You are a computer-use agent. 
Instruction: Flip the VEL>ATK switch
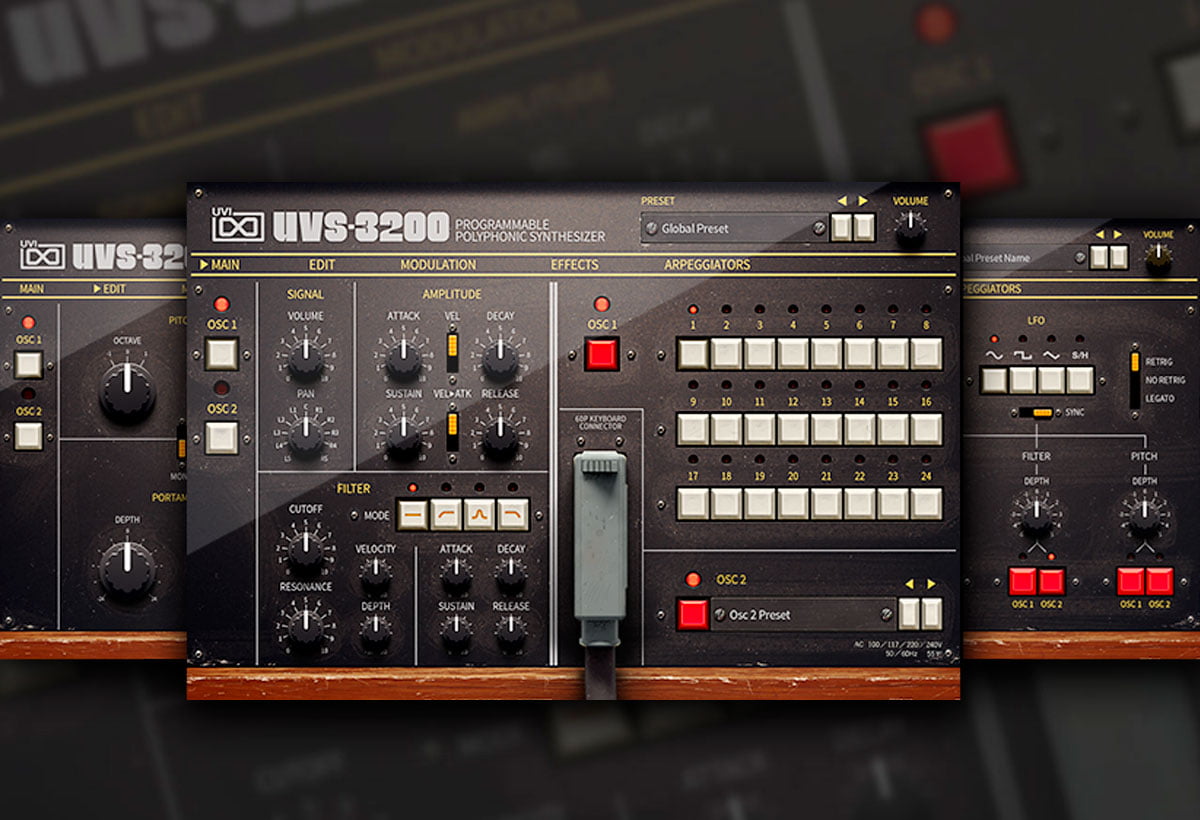coord(452,430)
